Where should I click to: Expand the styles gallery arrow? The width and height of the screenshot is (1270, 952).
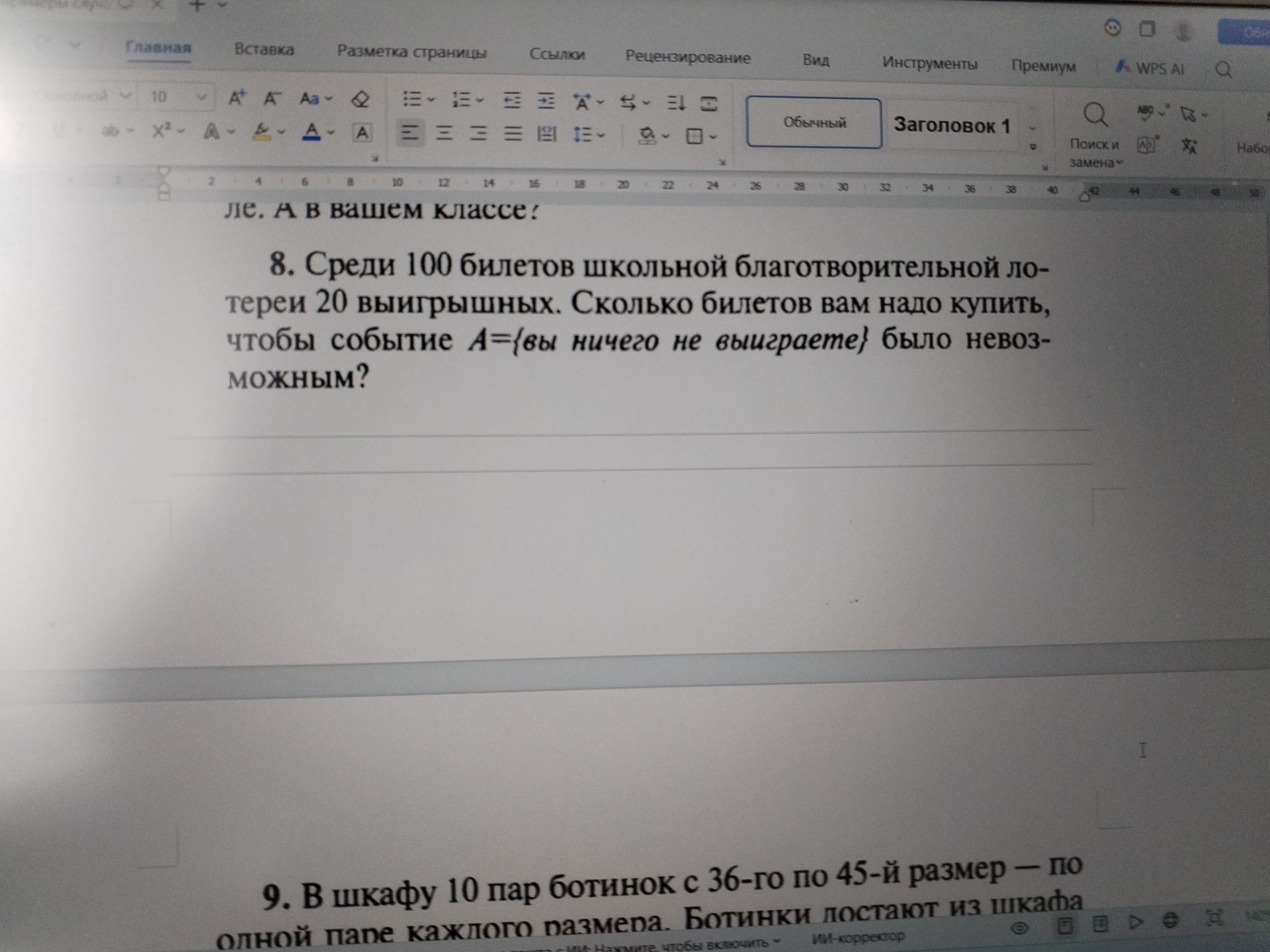1033,147
